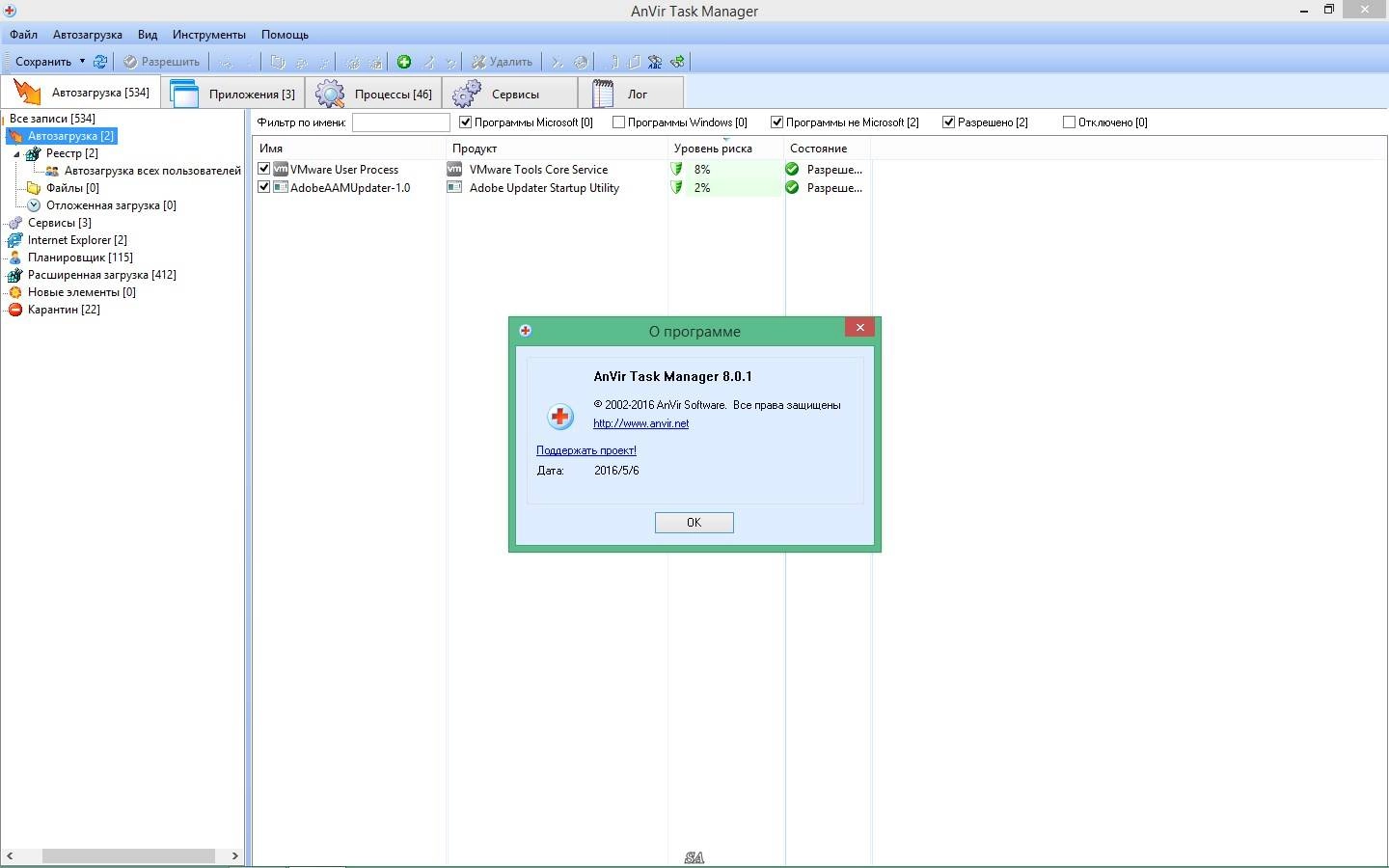Open the Сохранить dropdown arrow
This screenshot has width=1389, height=868.
coord(82,62)
